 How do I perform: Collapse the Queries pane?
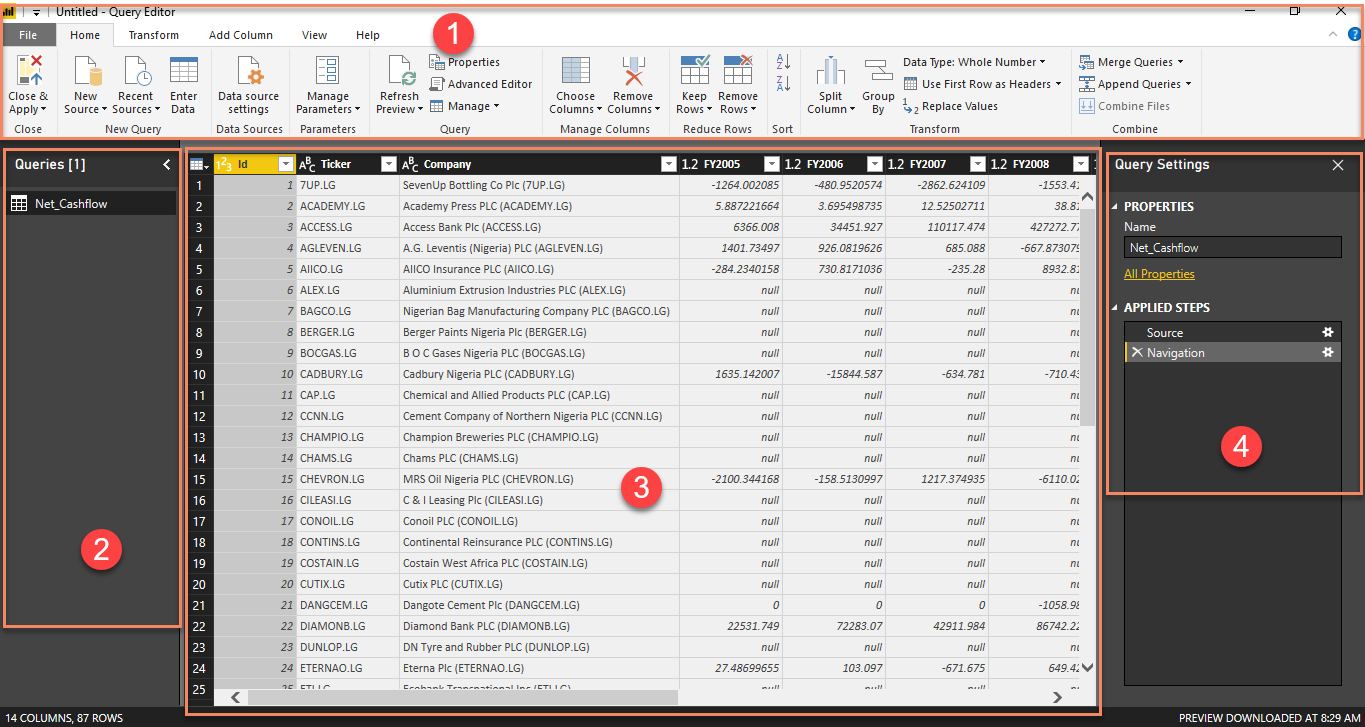click(167, 164)
